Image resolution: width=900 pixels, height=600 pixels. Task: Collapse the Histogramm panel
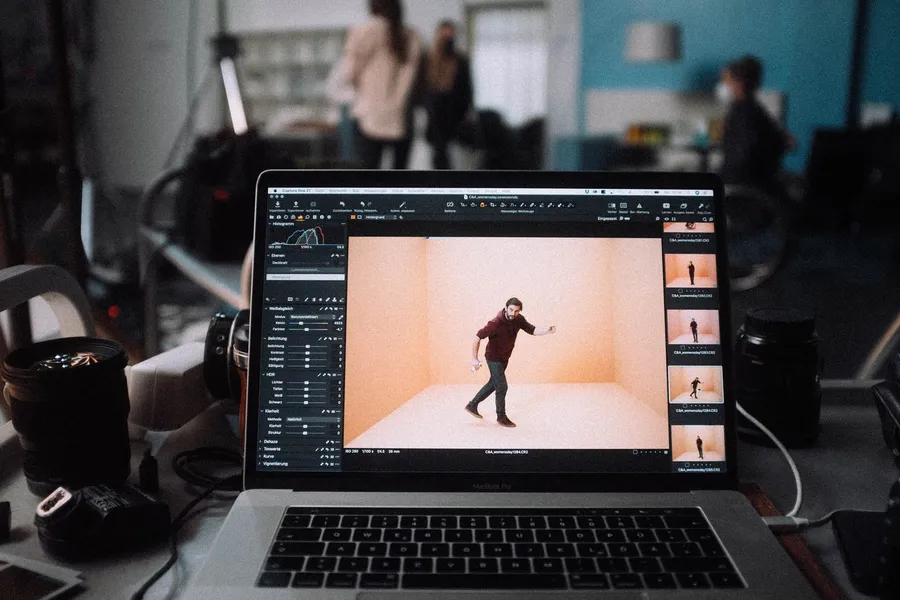click(x=270, y=223)
